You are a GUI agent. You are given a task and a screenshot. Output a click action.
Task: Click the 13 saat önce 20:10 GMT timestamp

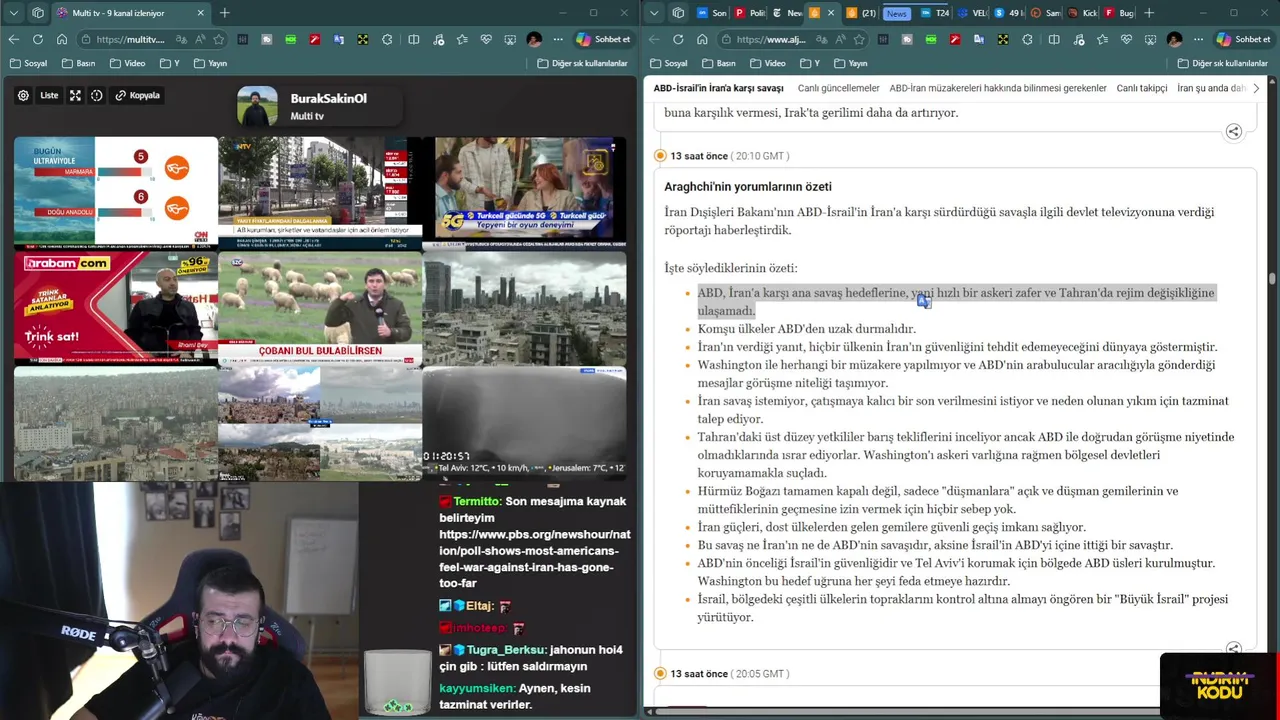coord(730,156)
